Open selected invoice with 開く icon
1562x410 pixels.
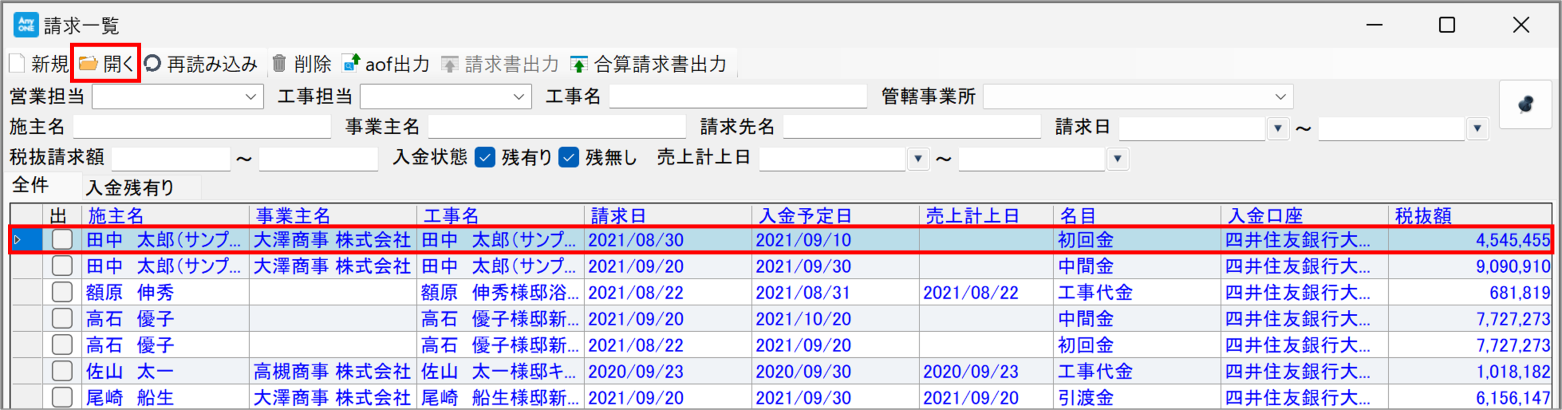tap(89, 64)
